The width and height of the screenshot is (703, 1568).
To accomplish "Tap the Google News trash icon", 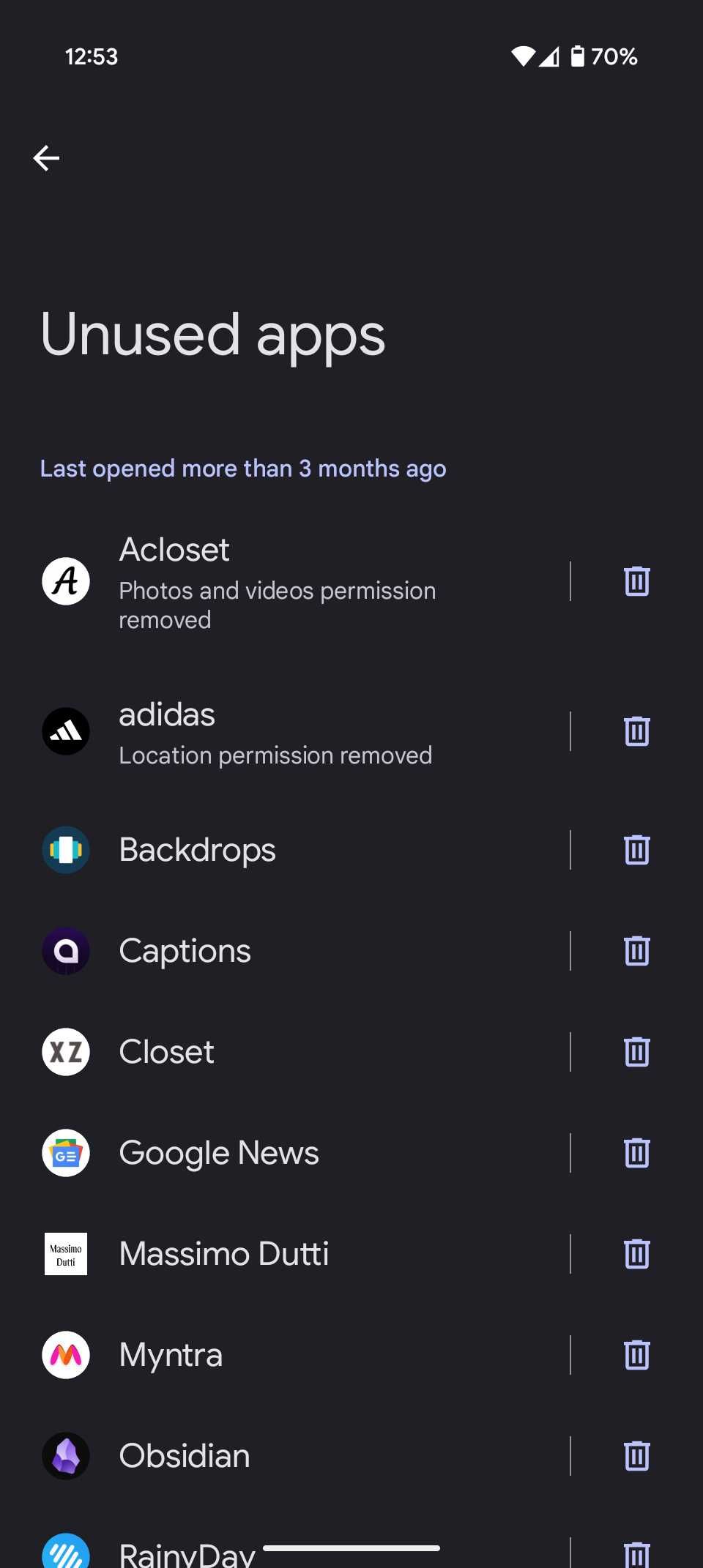I will [636, 1153].
